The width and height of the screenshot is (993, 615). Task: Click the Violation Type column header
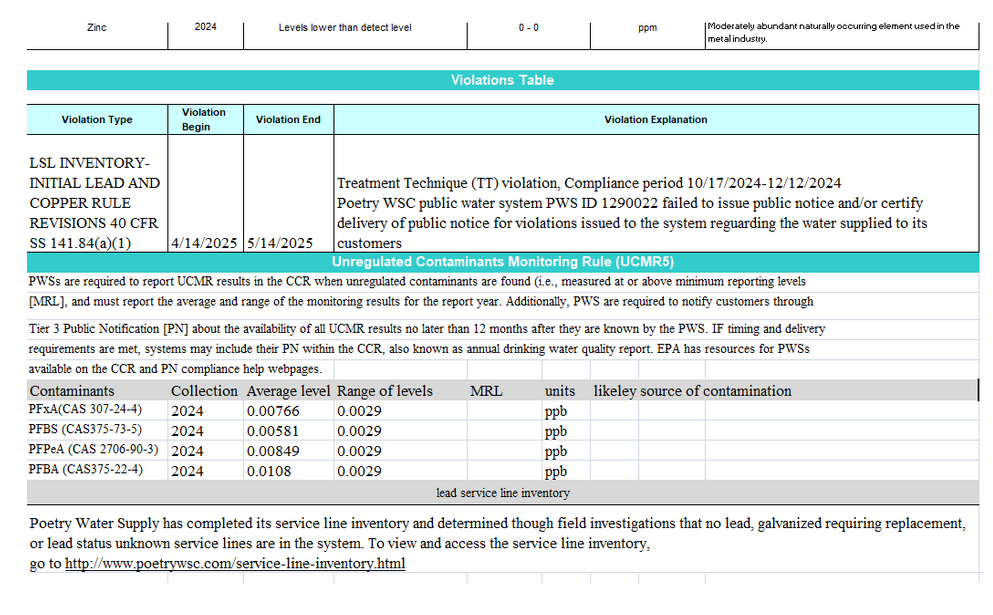97,120
